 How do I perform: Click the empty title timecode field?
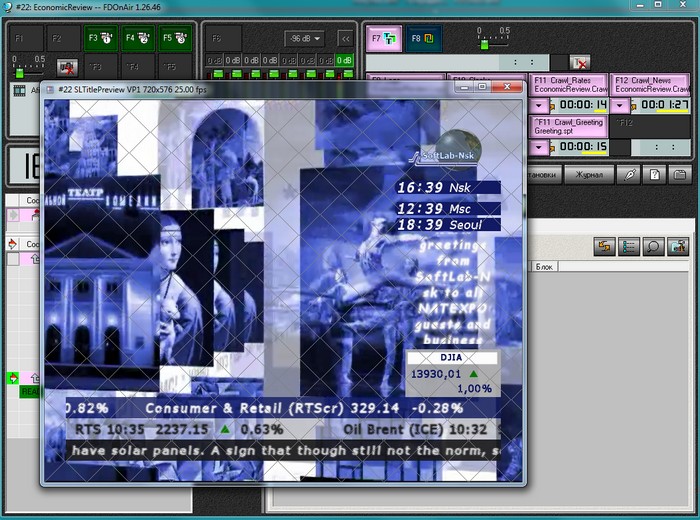[458, 62]
